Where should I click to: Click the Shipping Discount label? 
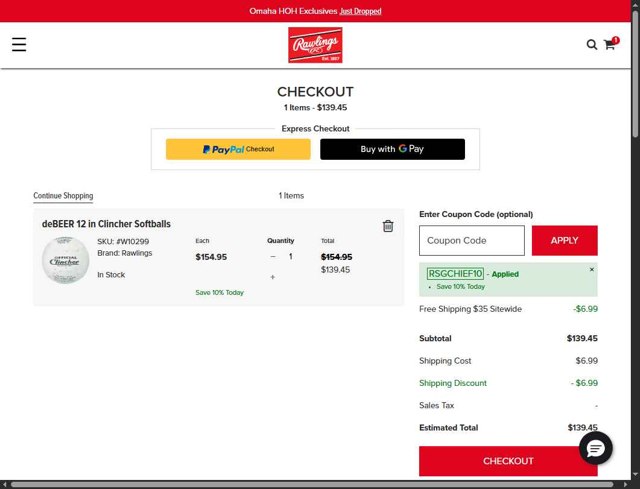(x=453, y=383)
